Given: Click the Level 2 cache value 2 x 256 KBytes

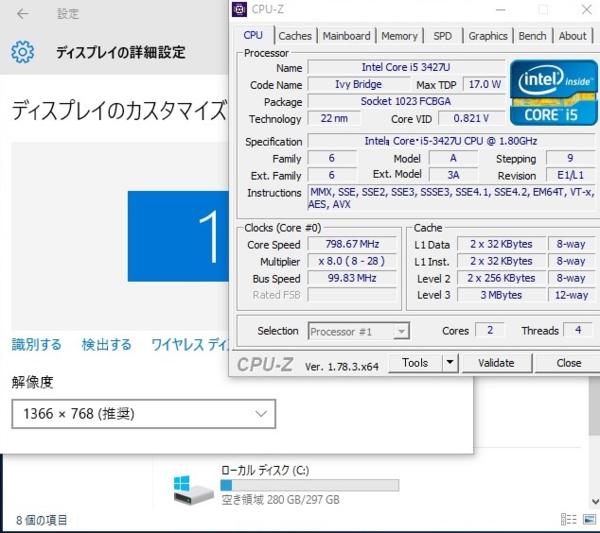Looking at the screenshot, I should 501,278.
